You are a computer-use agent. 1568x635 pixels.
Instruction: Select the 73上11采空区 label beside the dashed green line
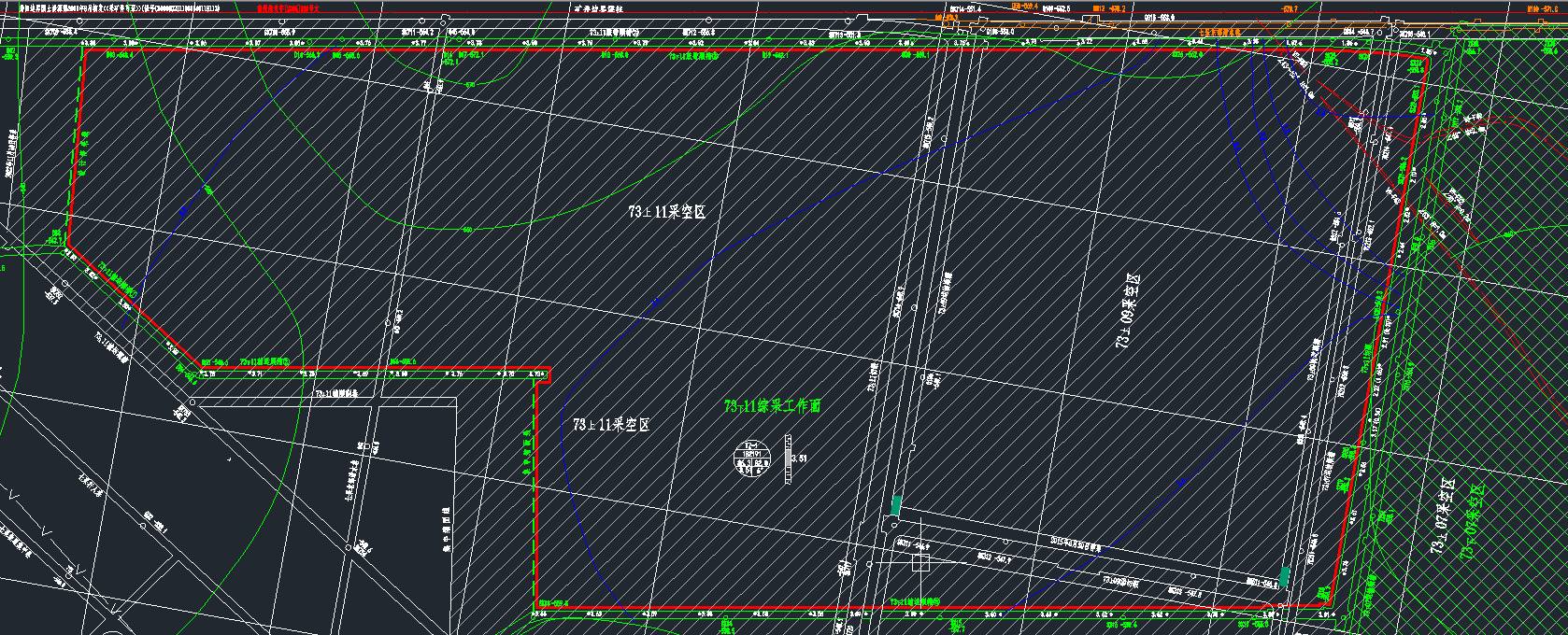coord(611,425)
